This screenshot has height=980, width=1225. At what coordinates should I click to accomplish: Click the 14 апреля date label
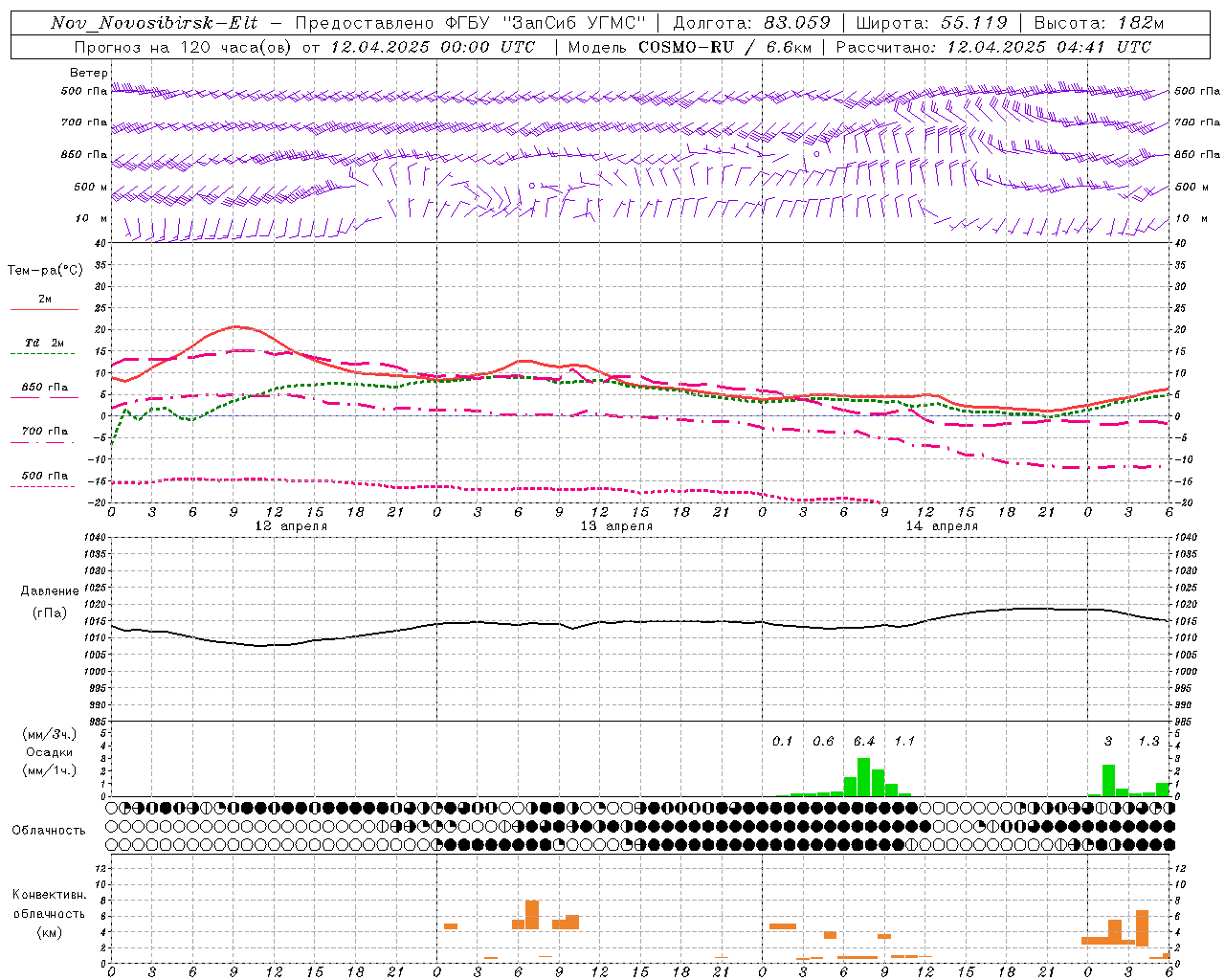[942, 526]
